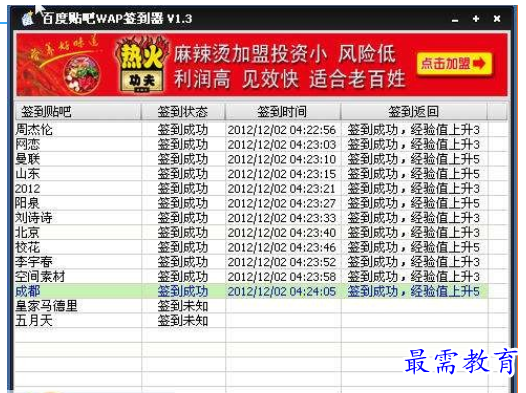This screenshot has height=393, width=526.
Task: Select the 皇家马德里 row
Action: 252,306
